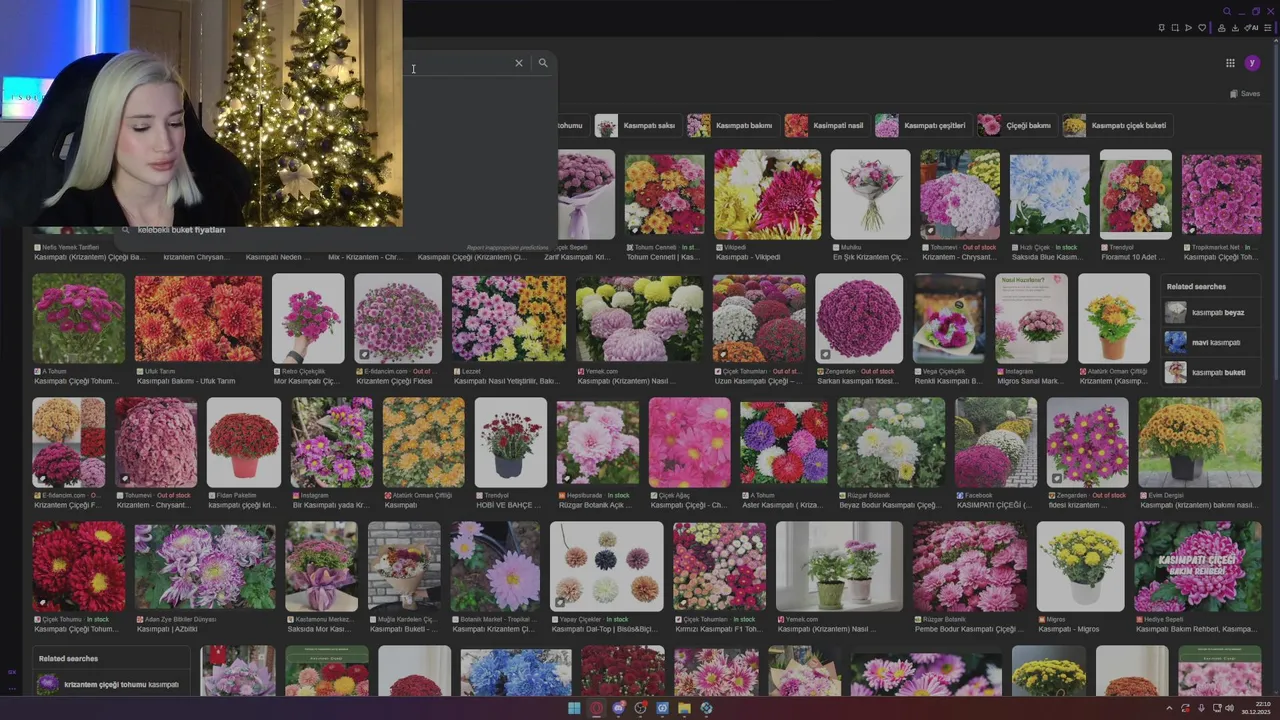Open the Migros Sanal Market image
1280x720 pixels.
(x=1031, y=318)
